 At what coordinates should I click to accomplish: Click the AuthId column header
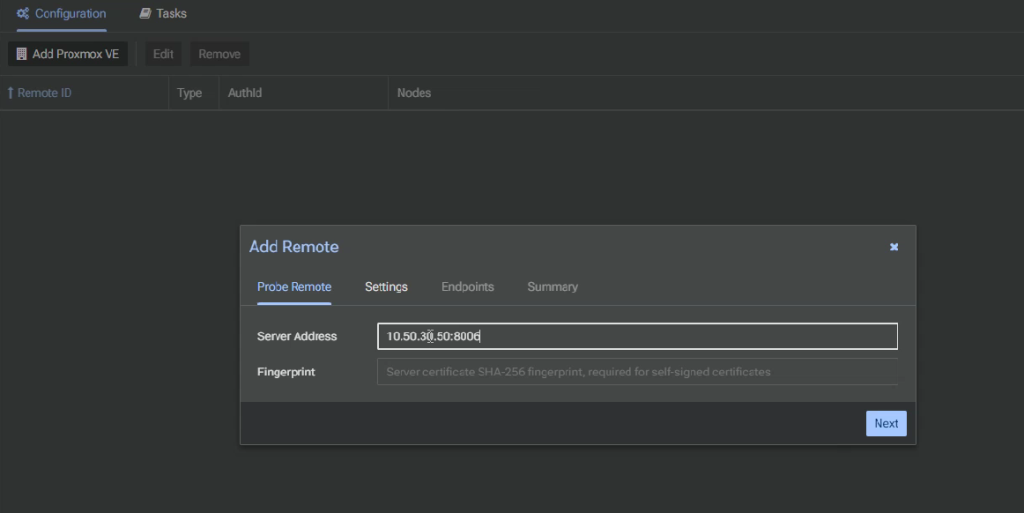245,93
